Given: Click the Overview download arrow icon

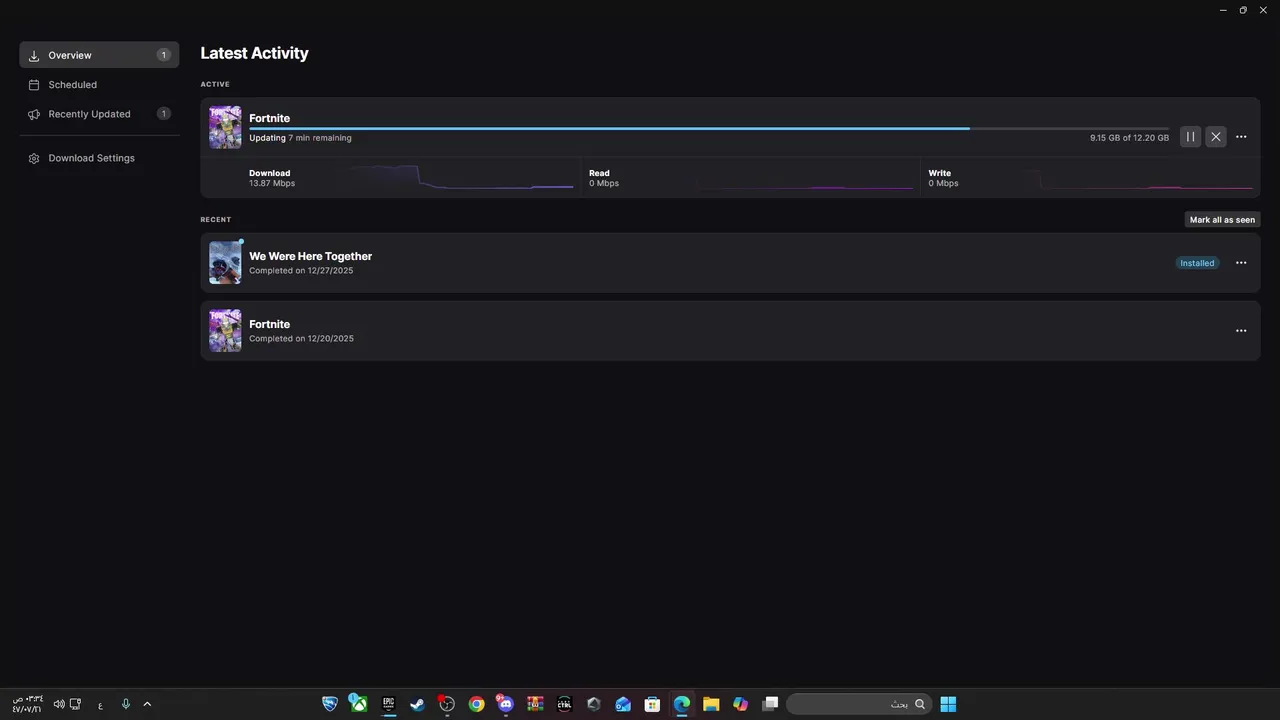Looking at the screenshot, I should point(34,56).
